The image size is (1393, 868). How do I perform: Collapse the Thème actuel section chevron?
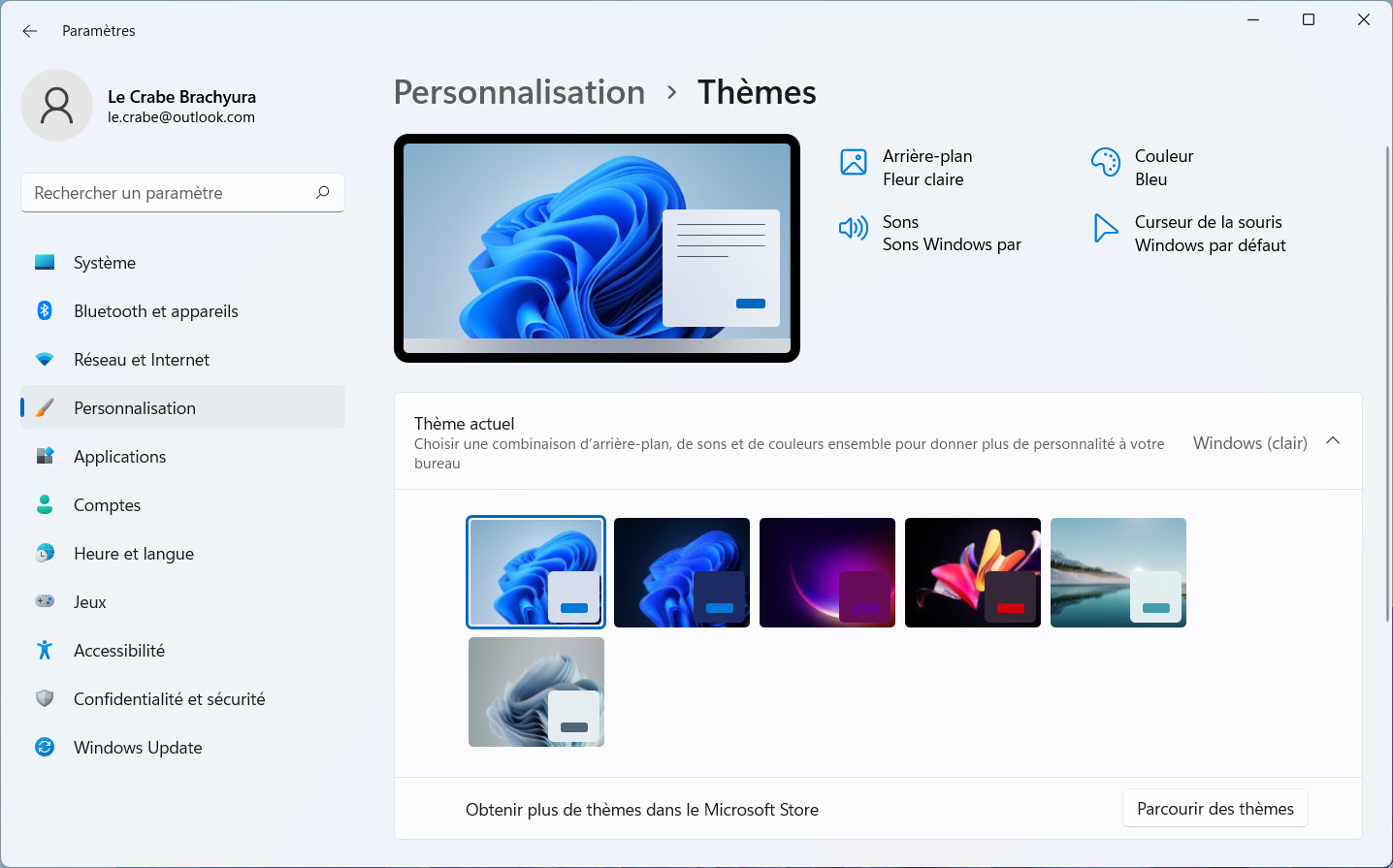tap(1333, 441)
